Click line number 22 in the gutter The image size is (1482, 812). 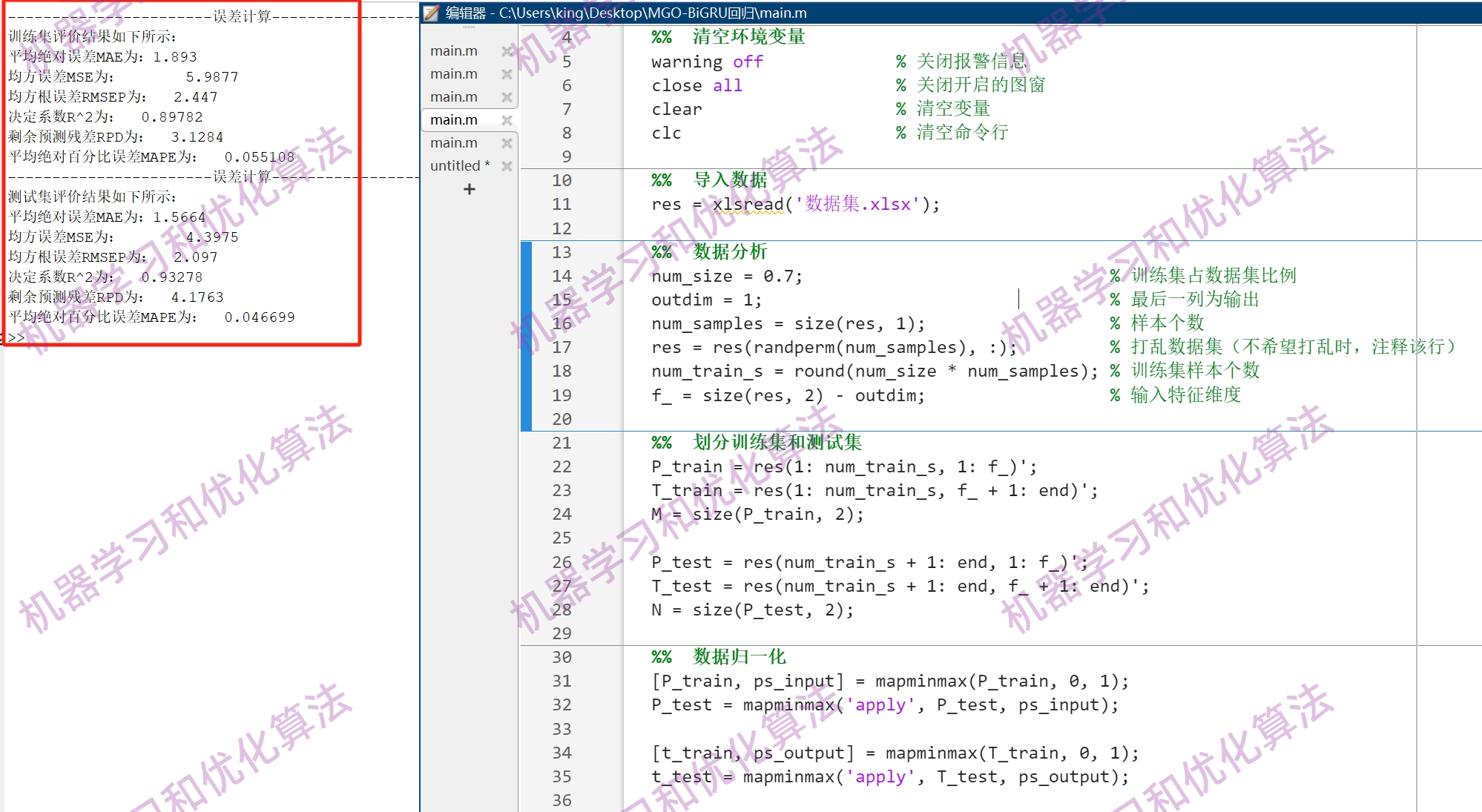point(561,467)
